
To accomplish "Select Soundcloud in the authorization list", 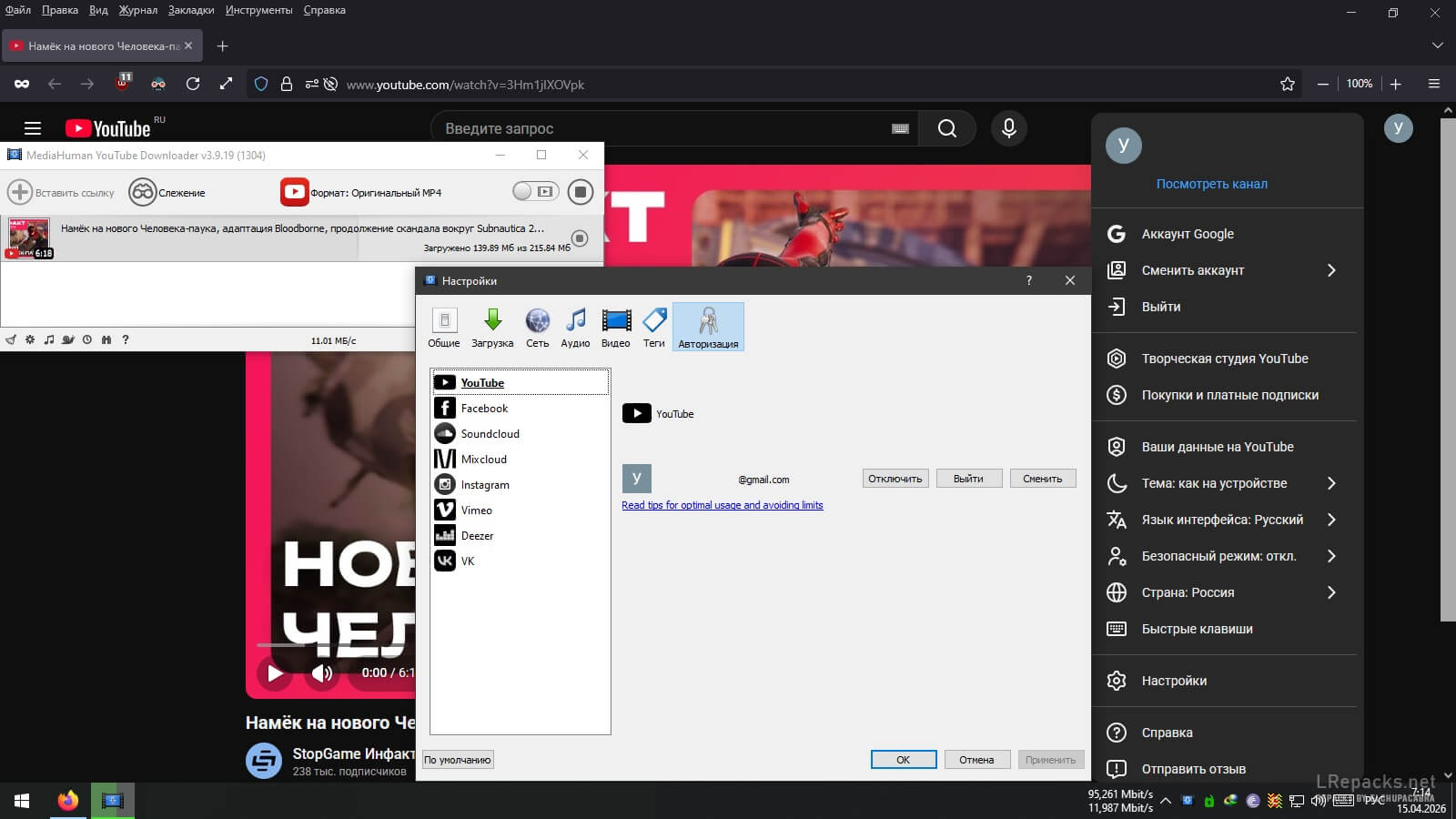I will tap(490, 434).
